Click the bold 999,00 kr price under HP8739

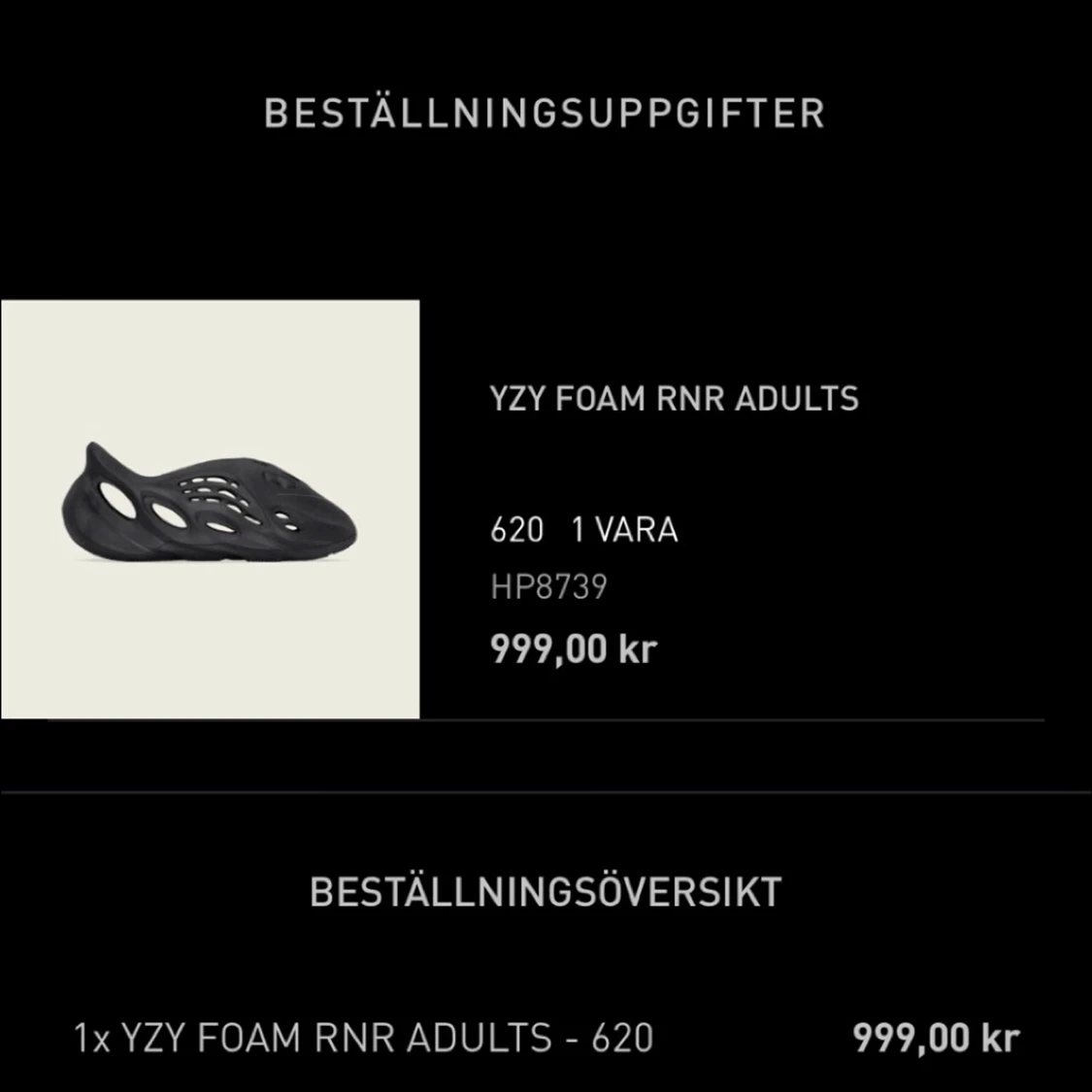click(x=573, y=648)
